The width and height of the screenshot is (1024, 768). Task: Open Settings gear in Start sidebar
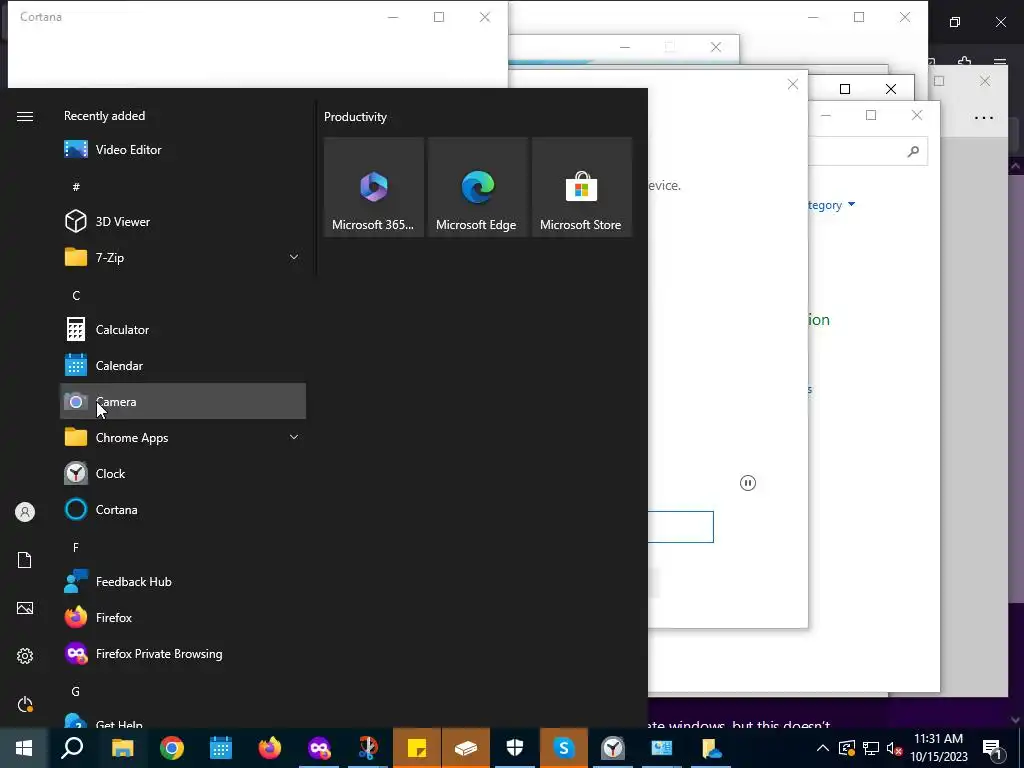[25, 656]
